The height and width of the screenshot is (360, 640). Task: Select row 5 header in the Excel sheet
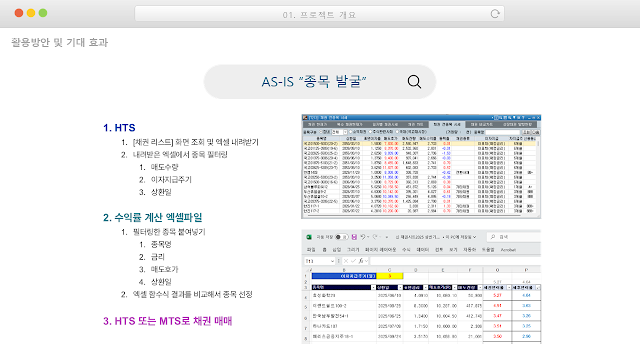306,306
